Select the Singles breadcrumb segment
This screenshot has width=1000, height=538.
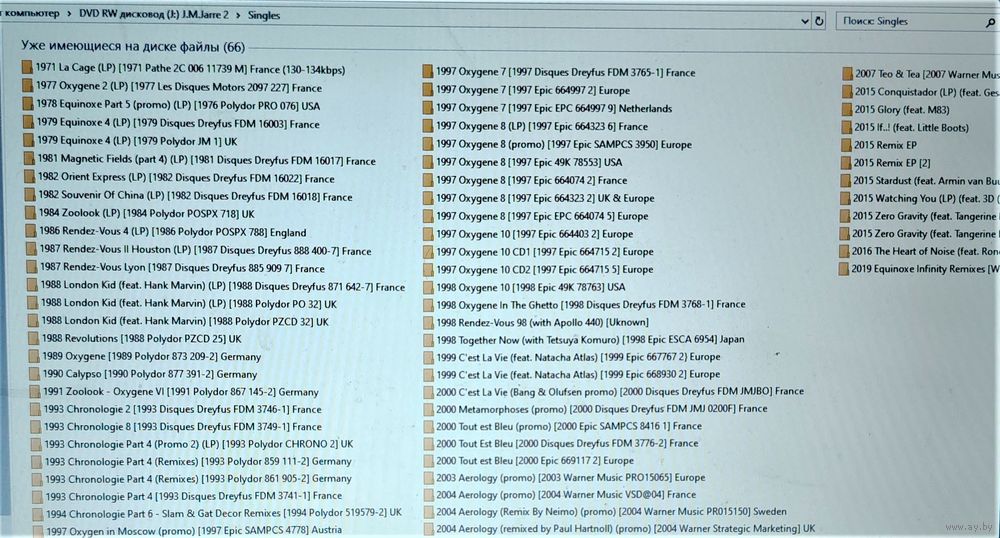(263, 15)
